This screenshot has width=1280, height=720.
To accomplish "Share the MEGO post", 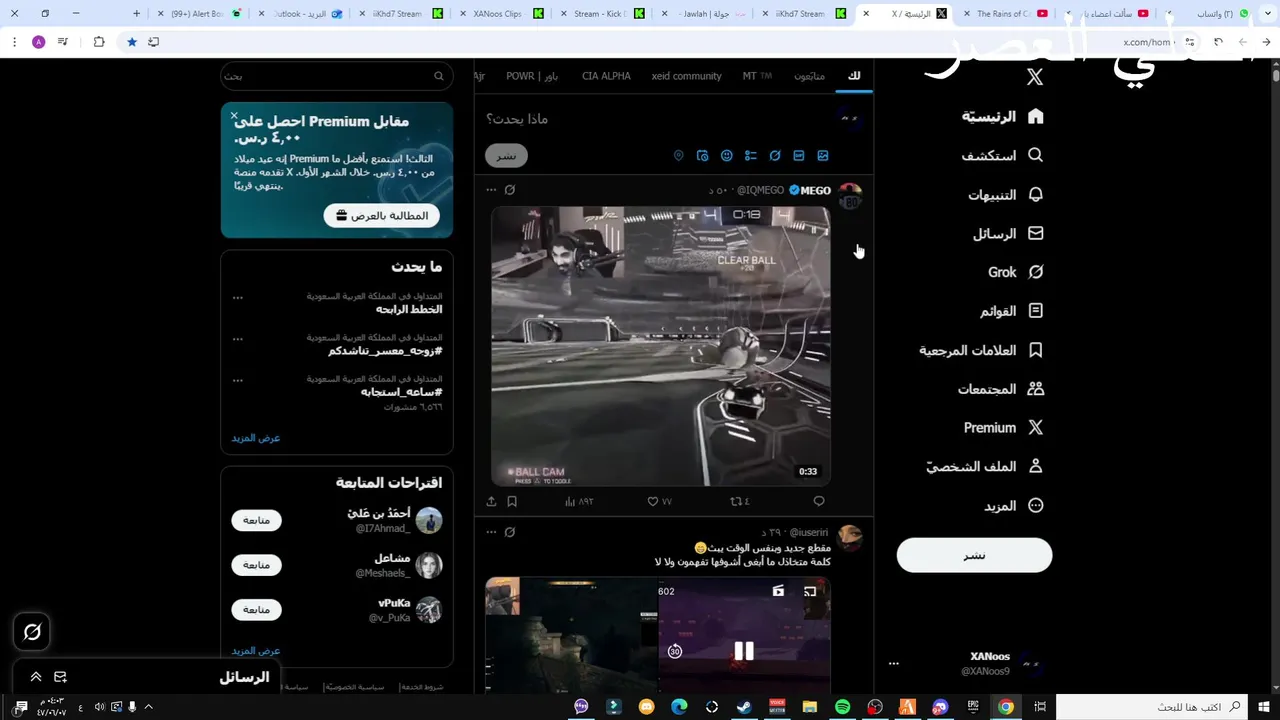I will pyautogui.click(x=491, y=501).
